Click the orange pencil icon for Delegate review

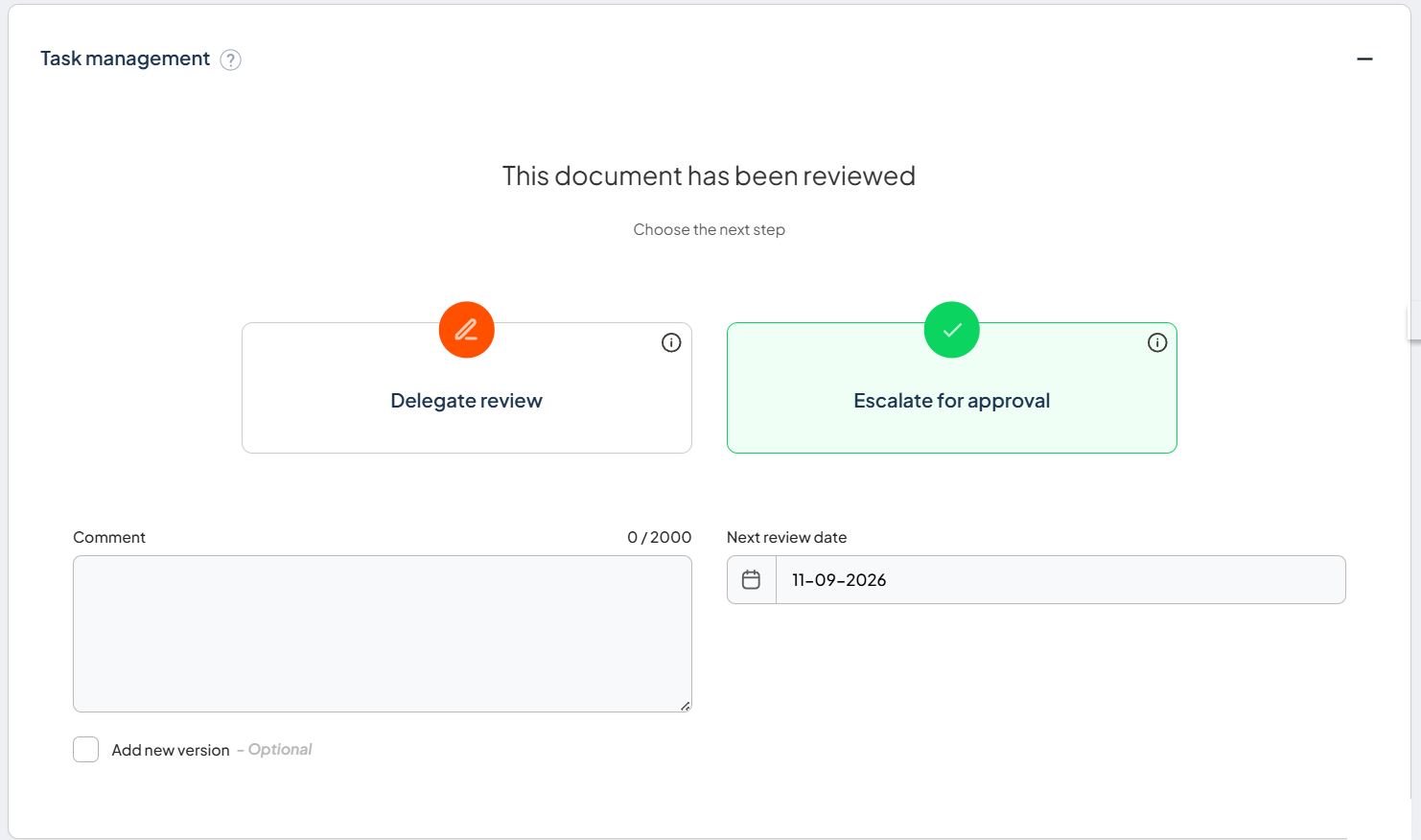[x=467, y=330]
